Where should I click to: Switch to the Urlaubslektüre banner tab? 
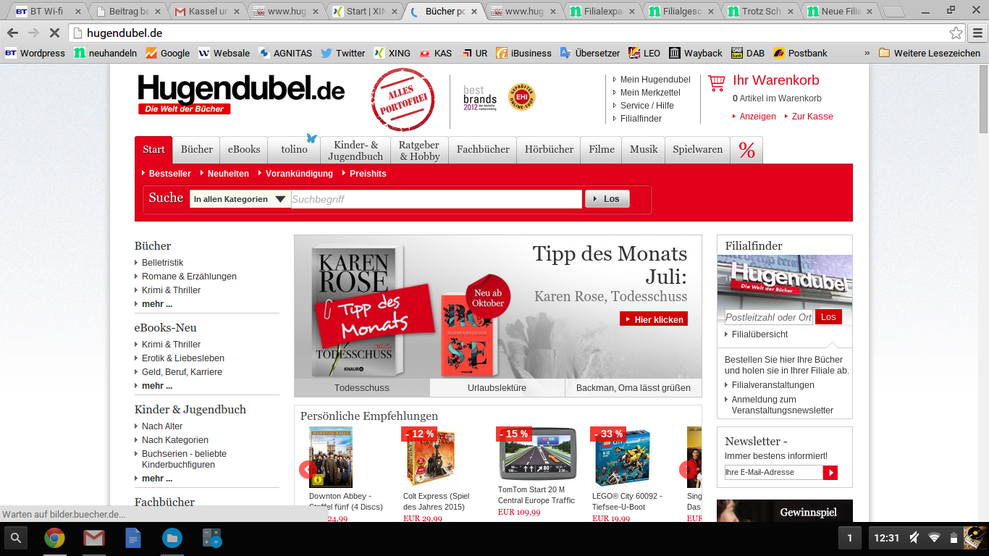click(x=497, y=388)
